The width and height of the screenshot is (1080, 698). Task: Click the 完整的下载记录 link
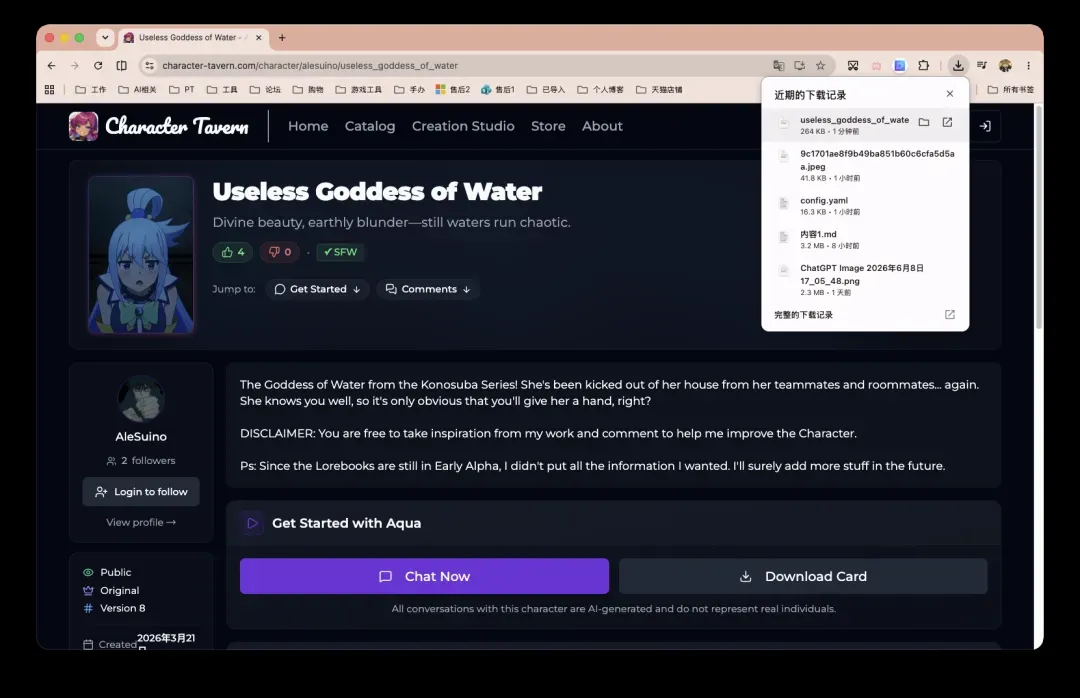coord(803,315)
